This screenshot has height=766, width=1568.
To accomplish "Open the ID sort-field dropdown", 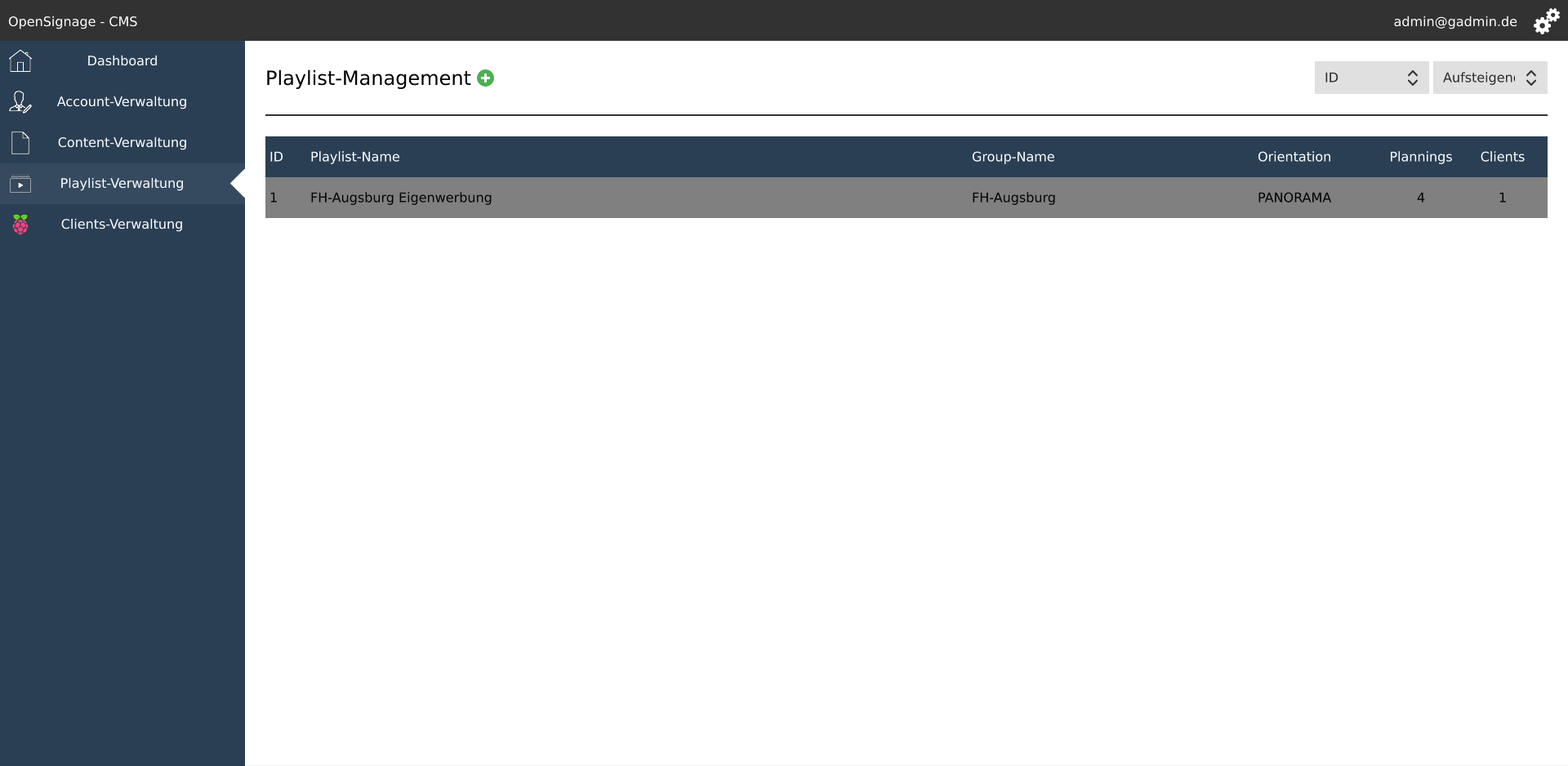I will coord(1372,78).
